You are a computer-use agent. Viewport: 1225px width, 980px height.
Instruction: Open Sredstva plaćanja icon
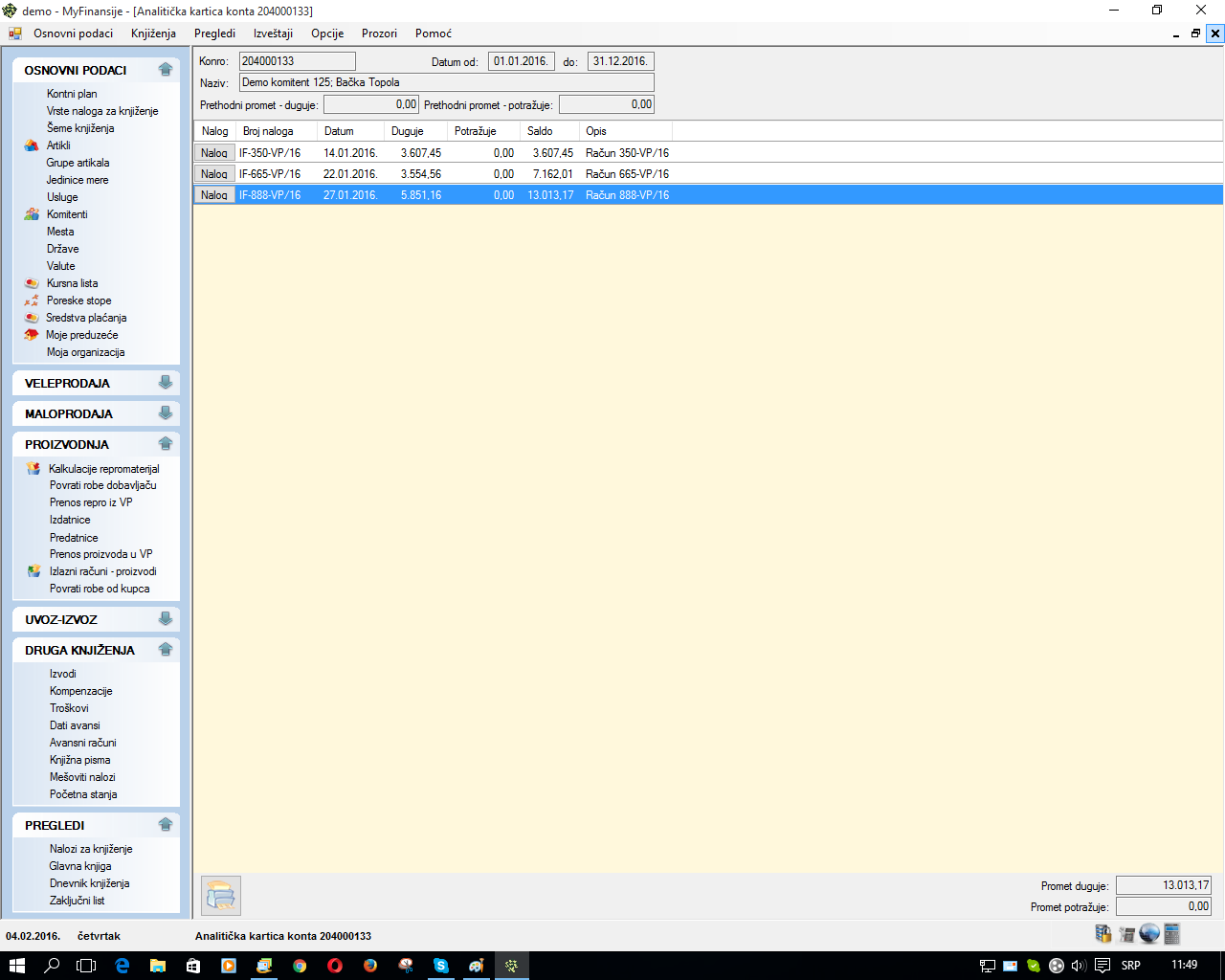click(x=32, y=318)
